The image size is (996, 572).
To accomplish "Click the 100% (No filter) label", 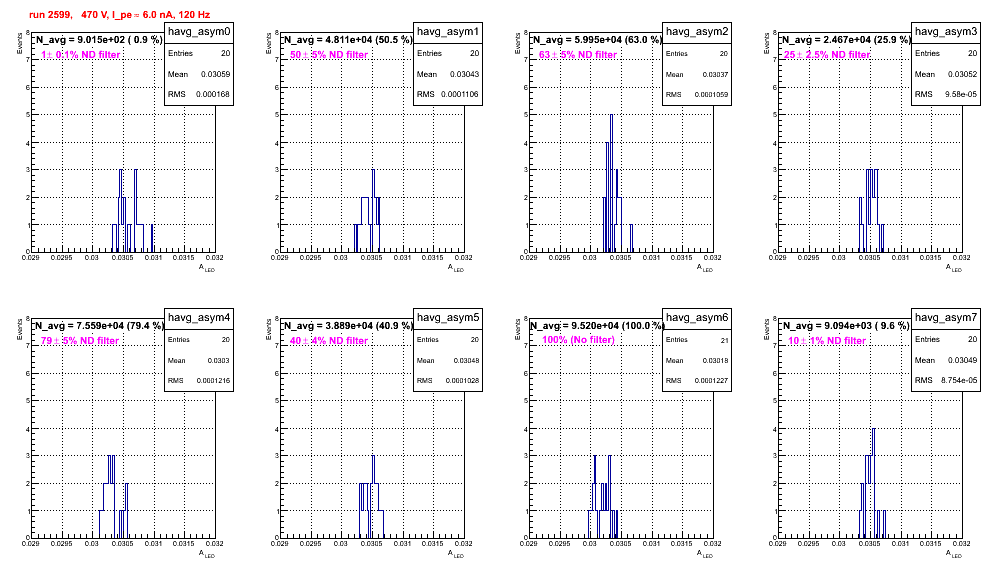I will 579,340.
